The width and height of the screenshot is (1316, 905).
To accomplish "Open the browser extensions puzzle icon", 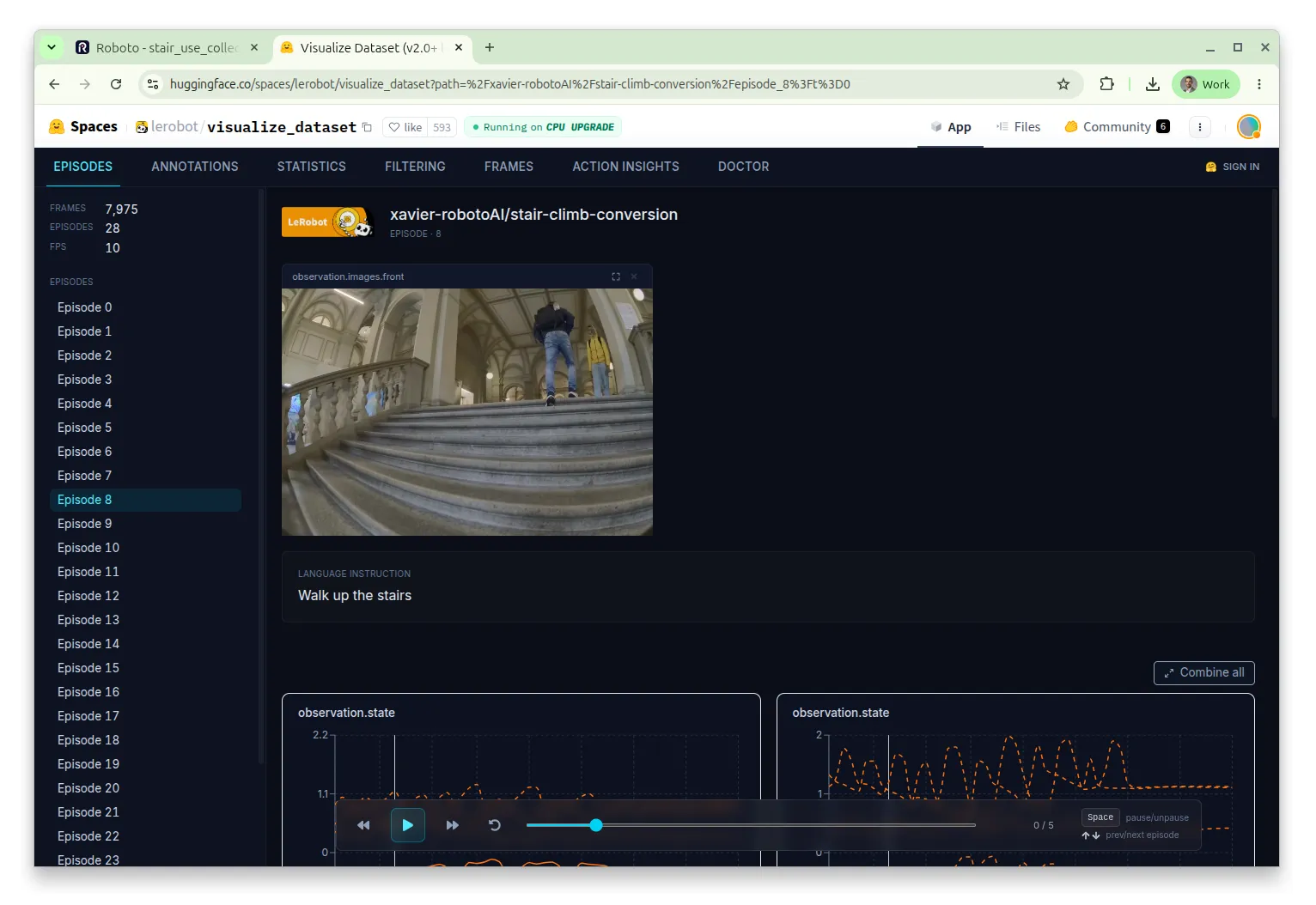I will [x=1106, y=84].
